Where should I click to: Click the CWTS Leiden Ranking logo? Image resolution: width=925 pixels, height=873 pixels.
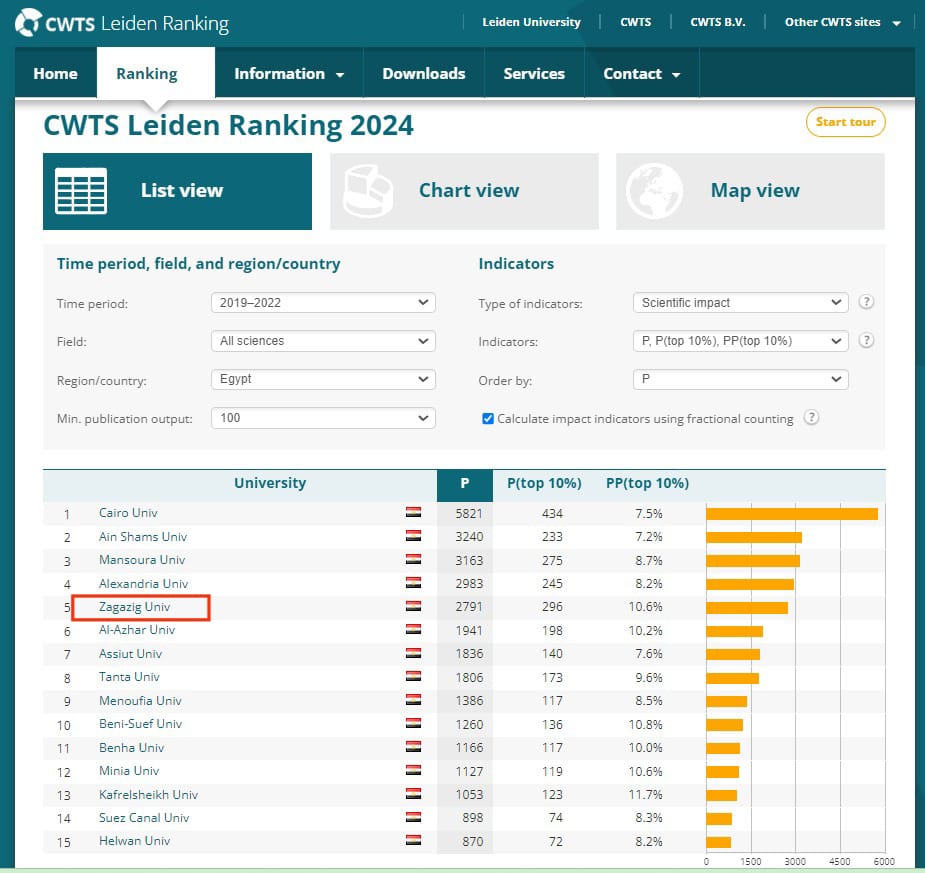[123, 23]
